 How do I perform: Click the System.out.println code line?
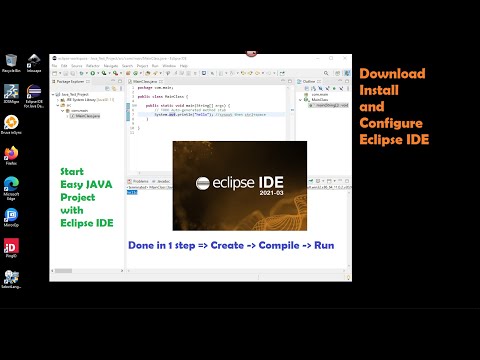pos(210,114)
